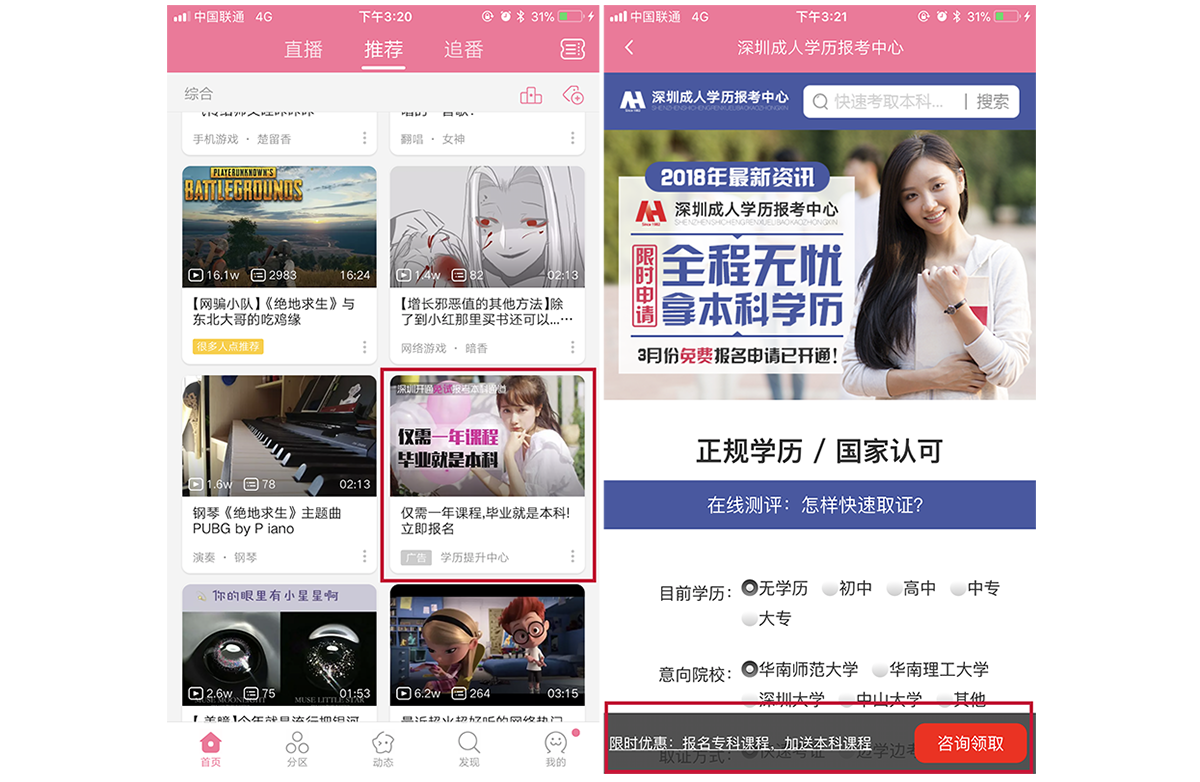
Task: Tap the 深圳成人学历报考中心 logo beside the search box
Action: pyautogui.click(x=704, y=100)
